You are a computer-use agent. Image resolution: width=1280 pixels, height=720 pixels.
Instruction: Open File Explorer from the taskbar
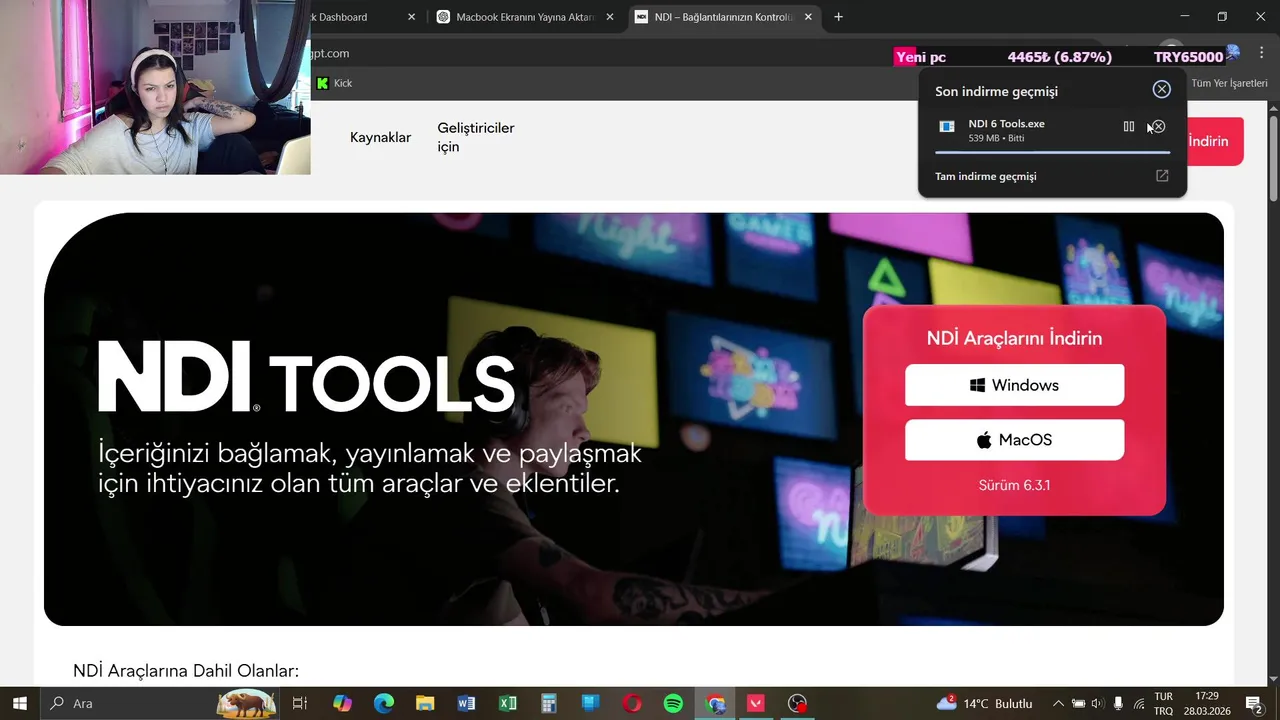[x=425, y=703]
